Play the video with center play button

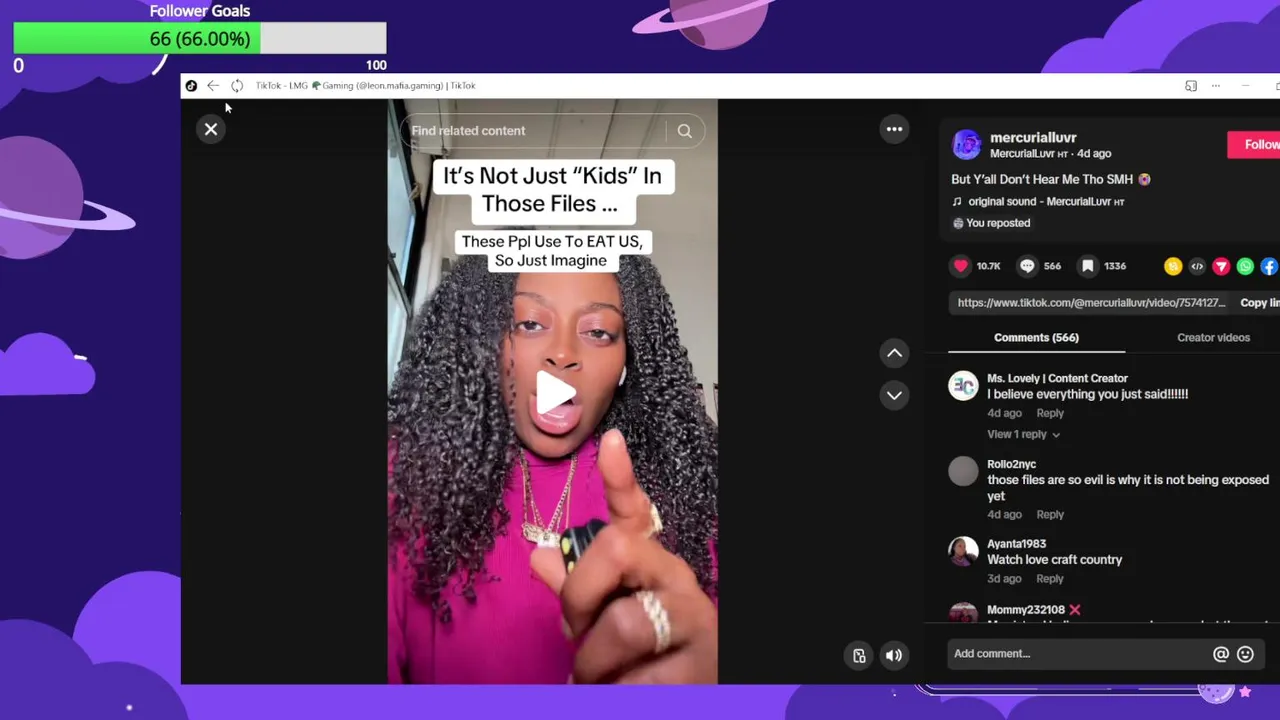[x=553, y=392]
